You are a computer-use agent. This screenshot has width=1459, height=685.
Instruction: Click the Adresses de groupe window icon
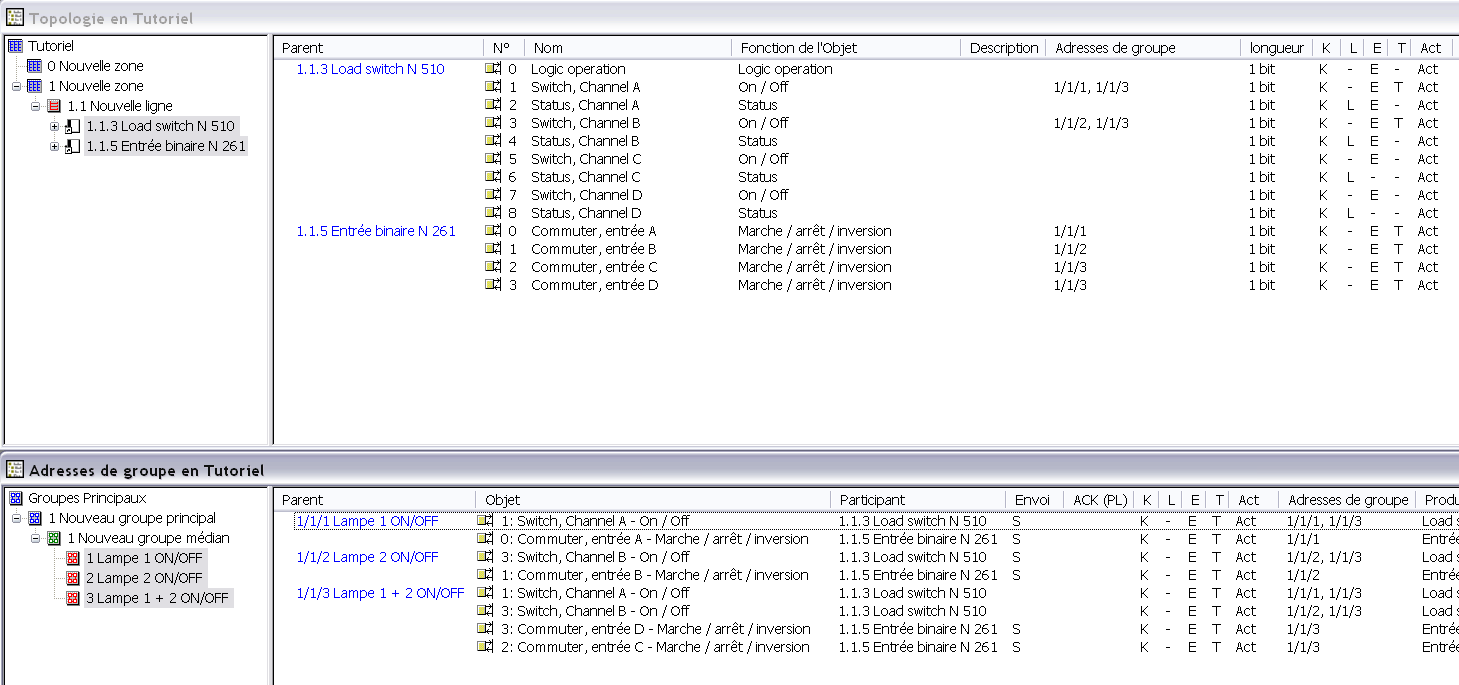(x=15, y=470)
